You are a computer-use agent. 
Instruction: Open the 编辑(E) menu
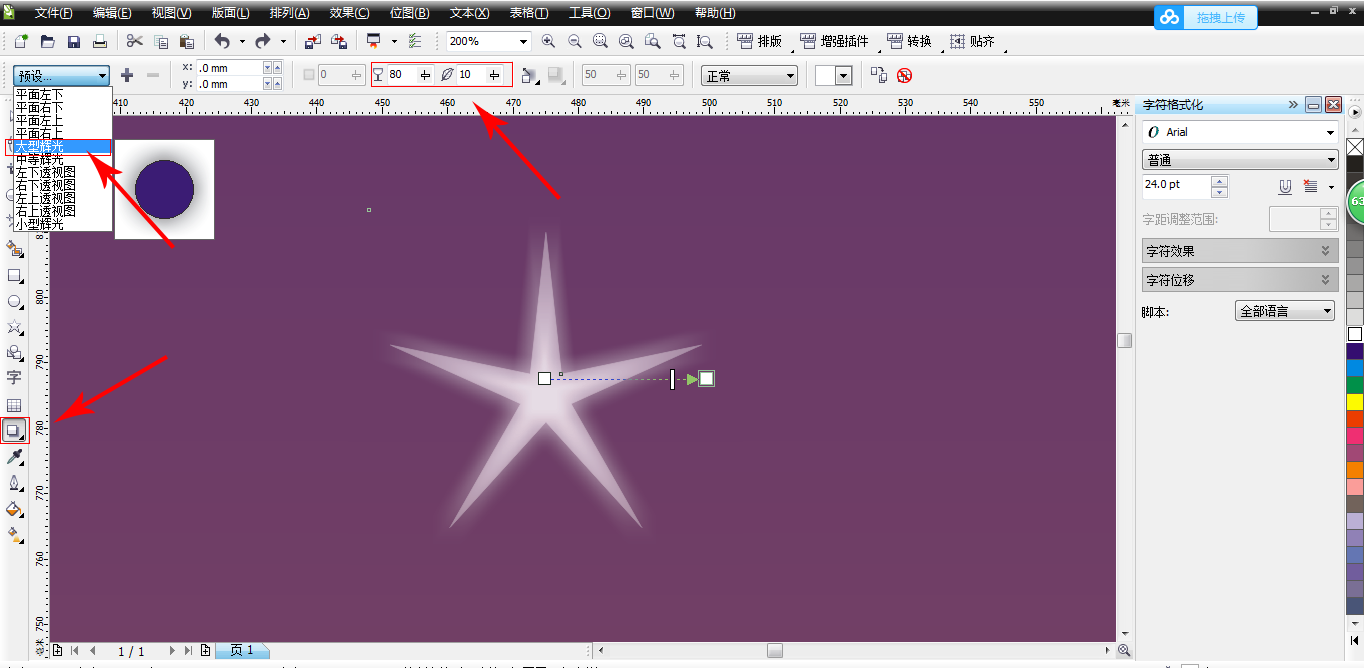pyautogui.click(x=112, y=13)
